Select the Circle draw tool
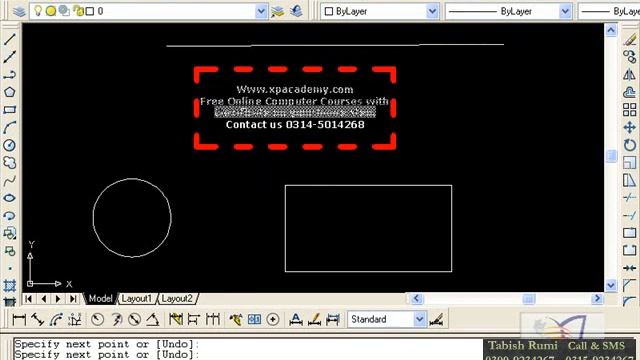The height and width of the screenshot is (360, 640). point(9,145)
